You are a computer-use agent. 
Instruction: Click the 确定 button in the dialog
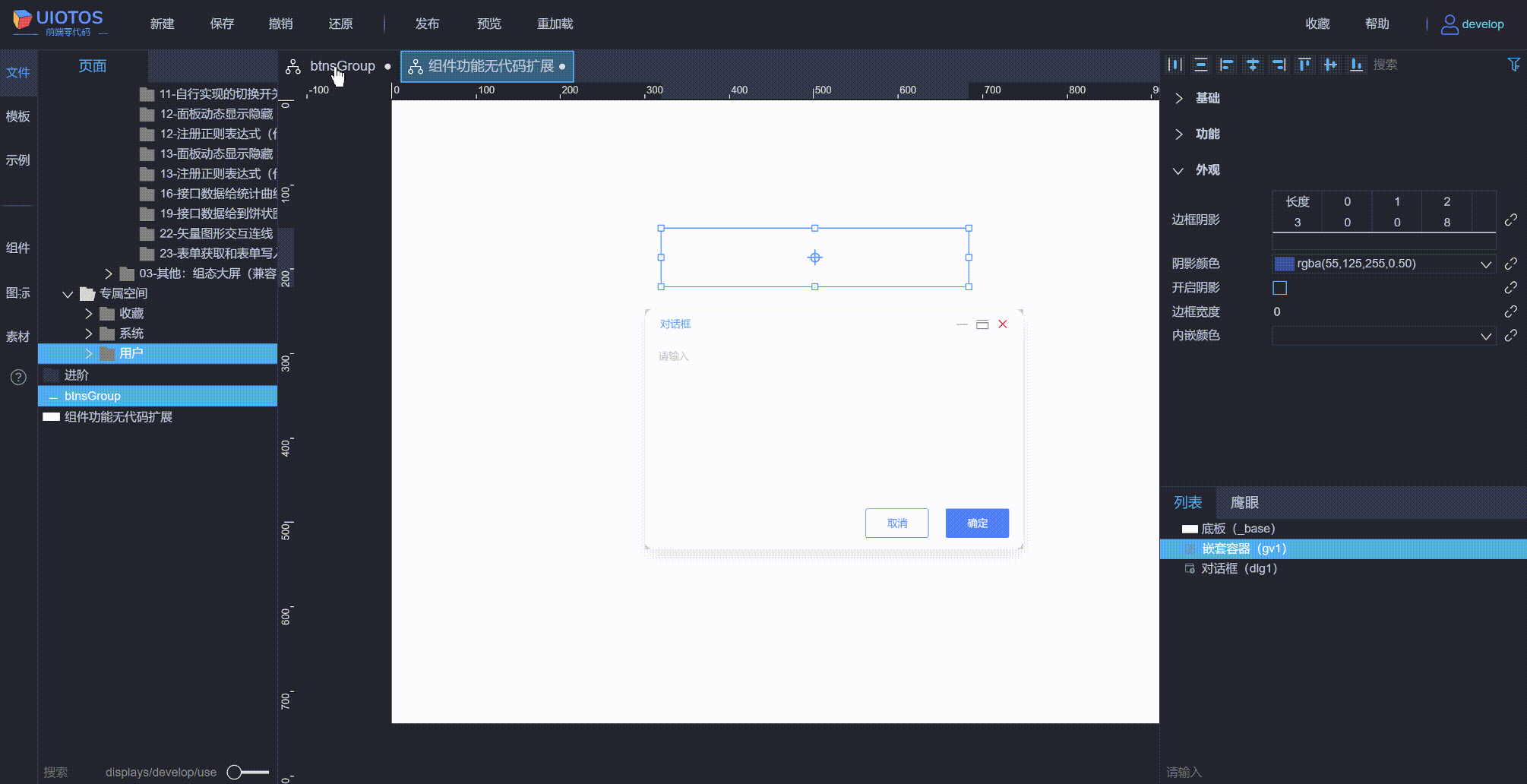[x=976, y=523]
